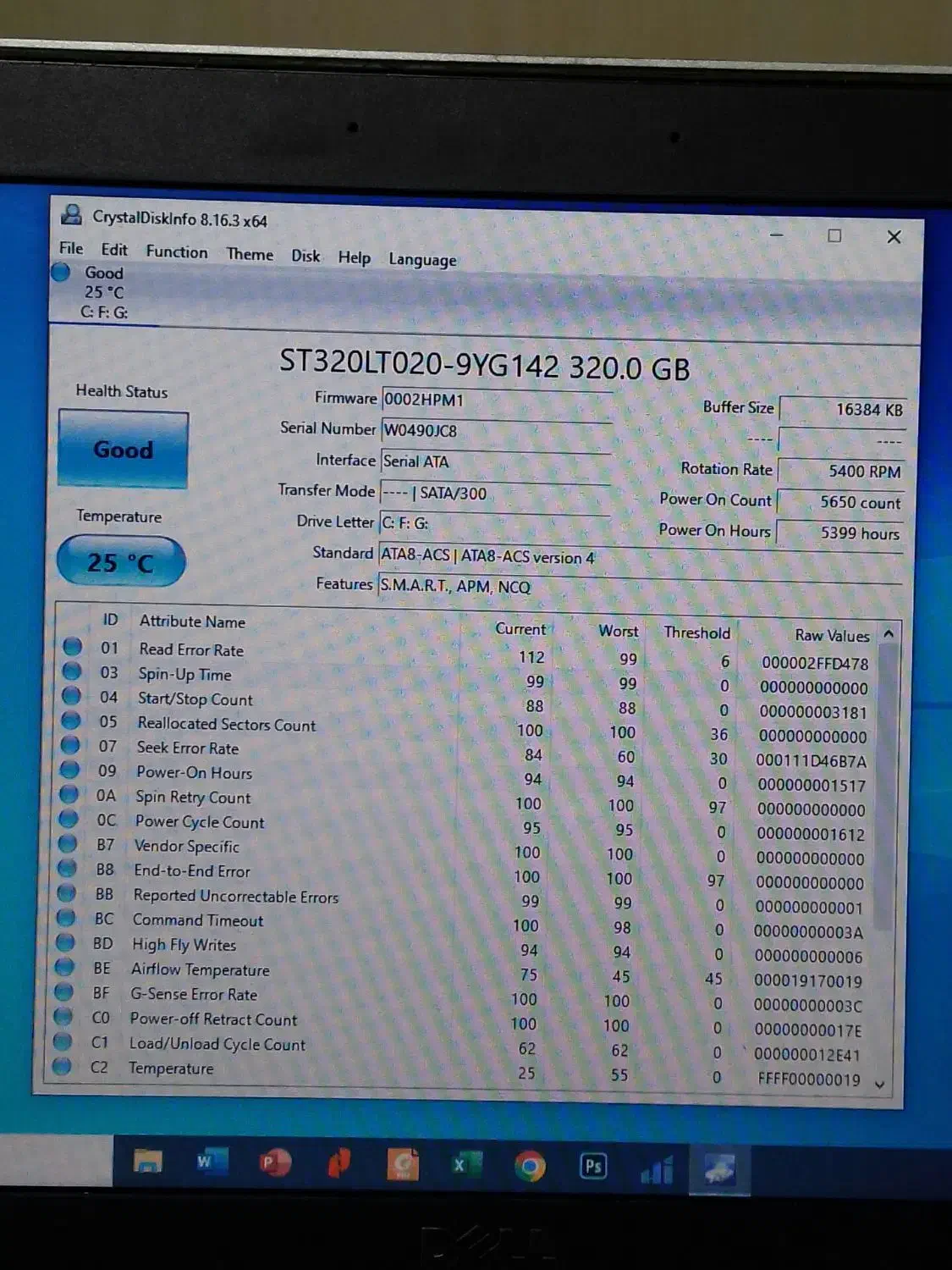Expand the Disk menu
This screenshot has width=952, height=1270.
point(305,256)
